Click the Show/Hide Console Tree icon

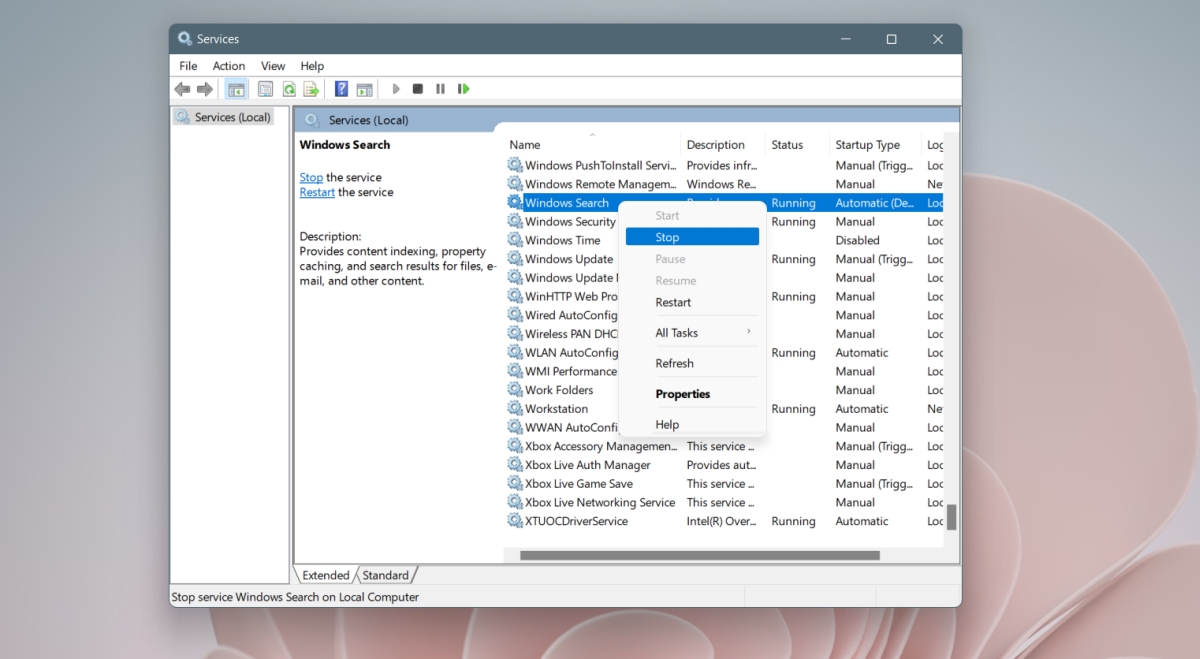tap(236, 89)
